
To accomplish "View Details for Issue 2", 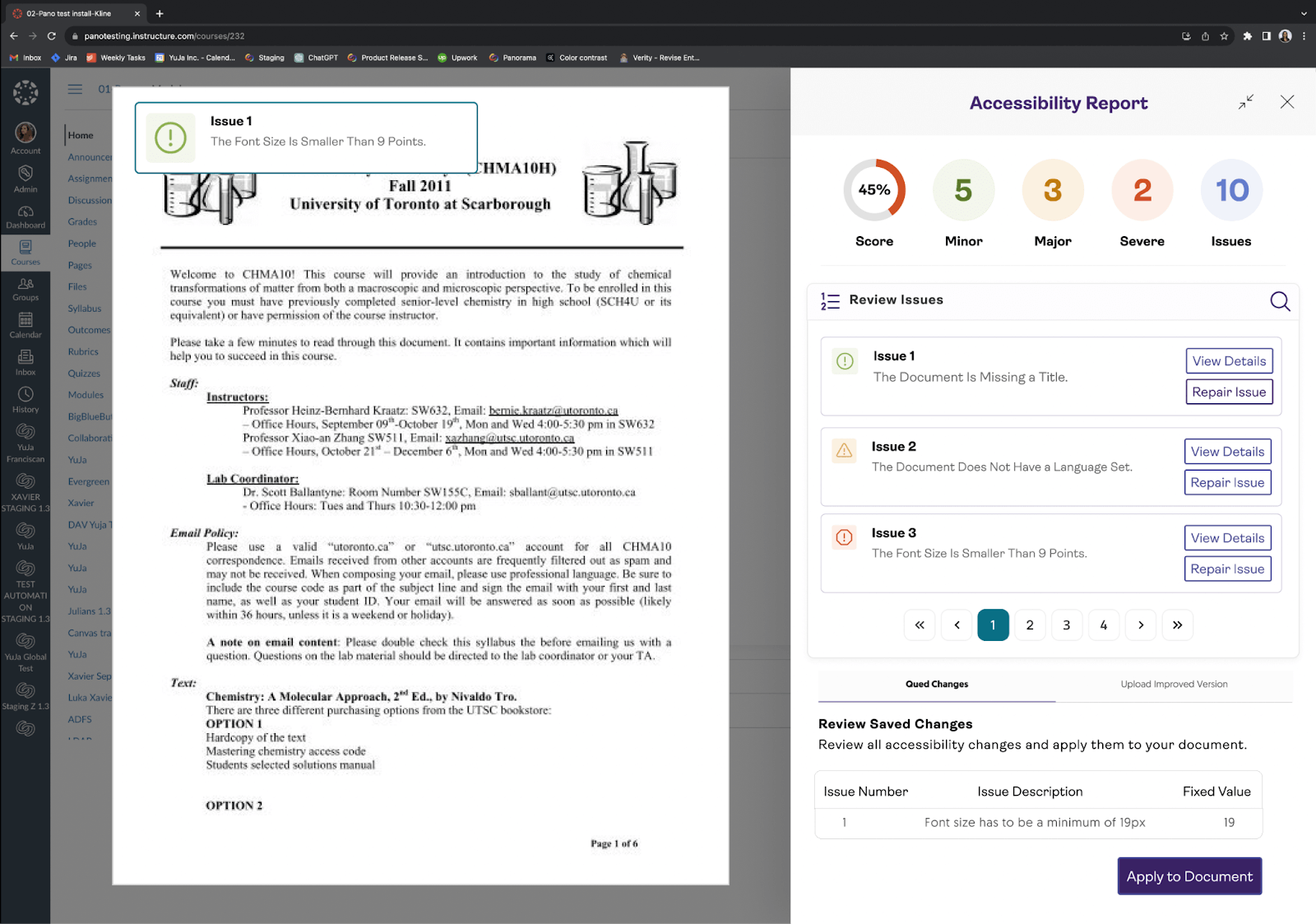I will coord(1227,452).
